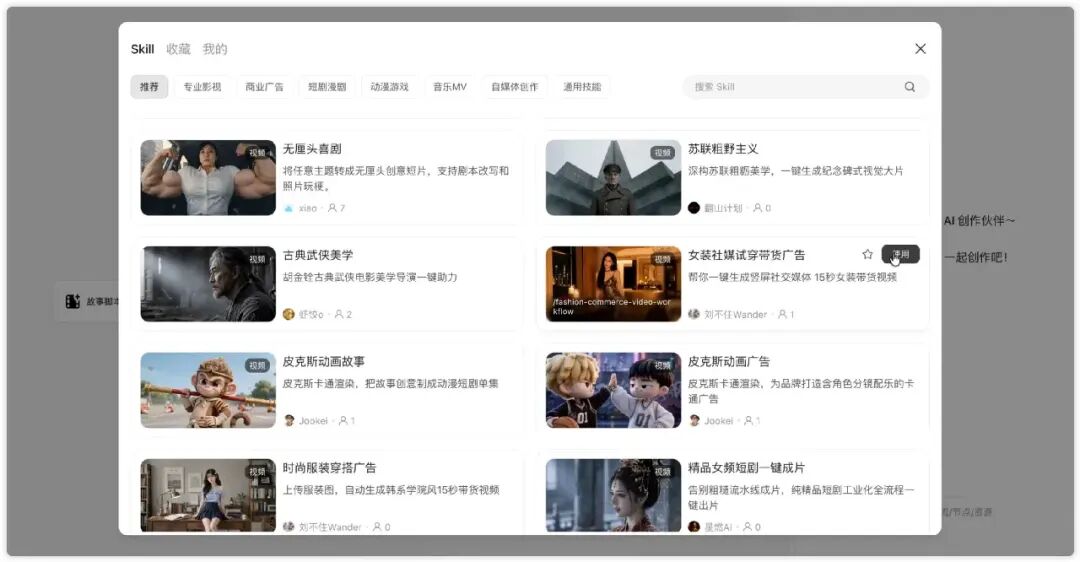The width and height of the screenshot is (1080, 562).
Task: Click the 星燃AI author avatar
Action: pos(694,527)
